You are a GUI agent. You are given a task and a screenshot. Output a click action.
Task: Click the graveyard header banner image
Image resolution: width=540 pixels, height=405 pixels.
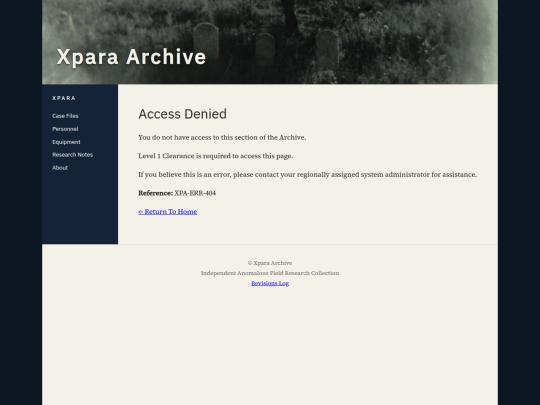click(270, 42)
